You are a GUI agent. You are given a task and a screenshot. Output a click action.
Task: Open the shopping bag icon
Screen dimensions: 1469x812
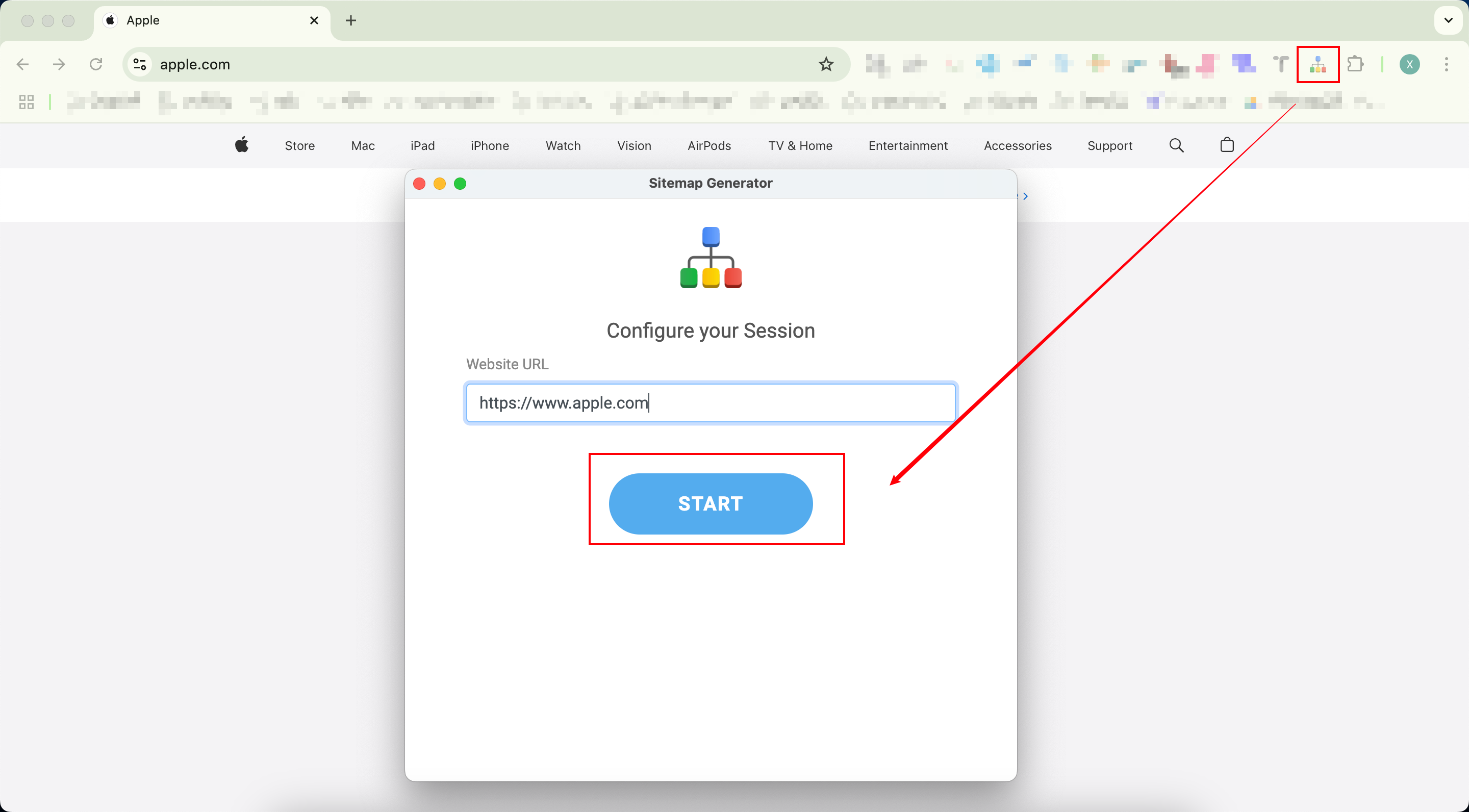tap(1227, 145)
